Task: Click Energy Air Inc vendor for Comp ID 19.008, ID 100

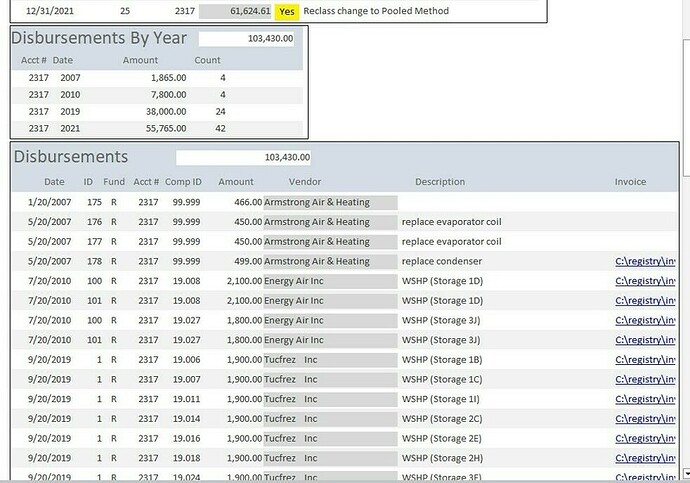Action: point(330,281)
